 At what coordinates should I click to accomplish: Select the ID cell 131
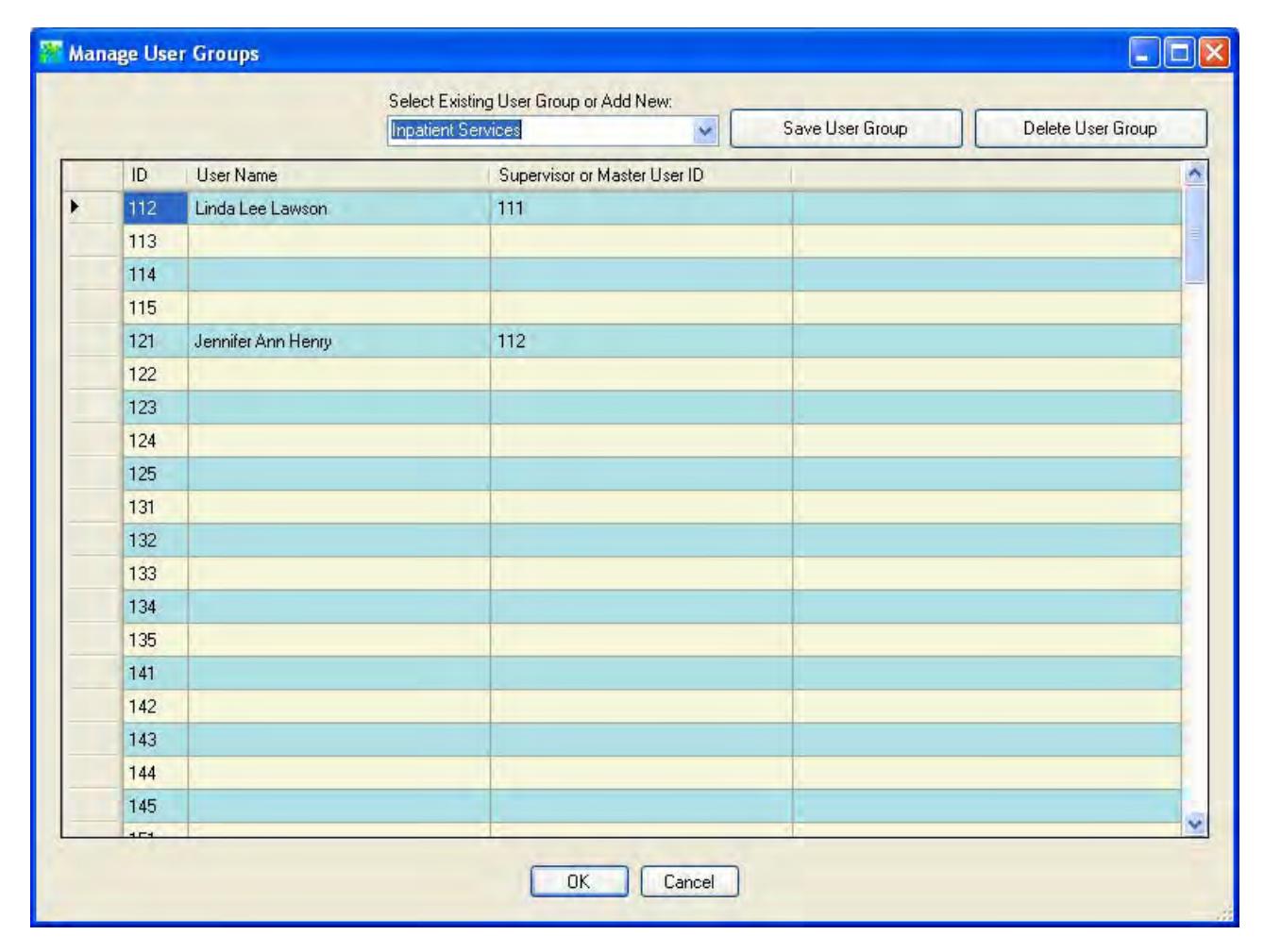(x=156, y=508)
